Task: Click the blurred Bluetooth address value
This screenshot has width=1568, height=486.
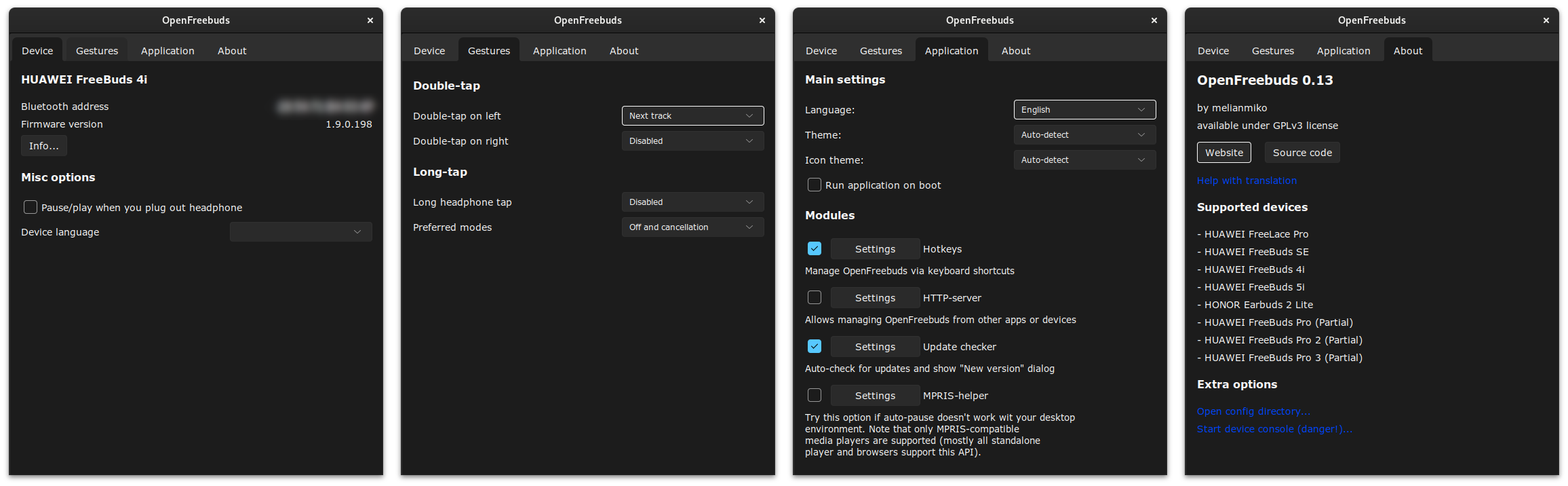Action: (325, 107)
